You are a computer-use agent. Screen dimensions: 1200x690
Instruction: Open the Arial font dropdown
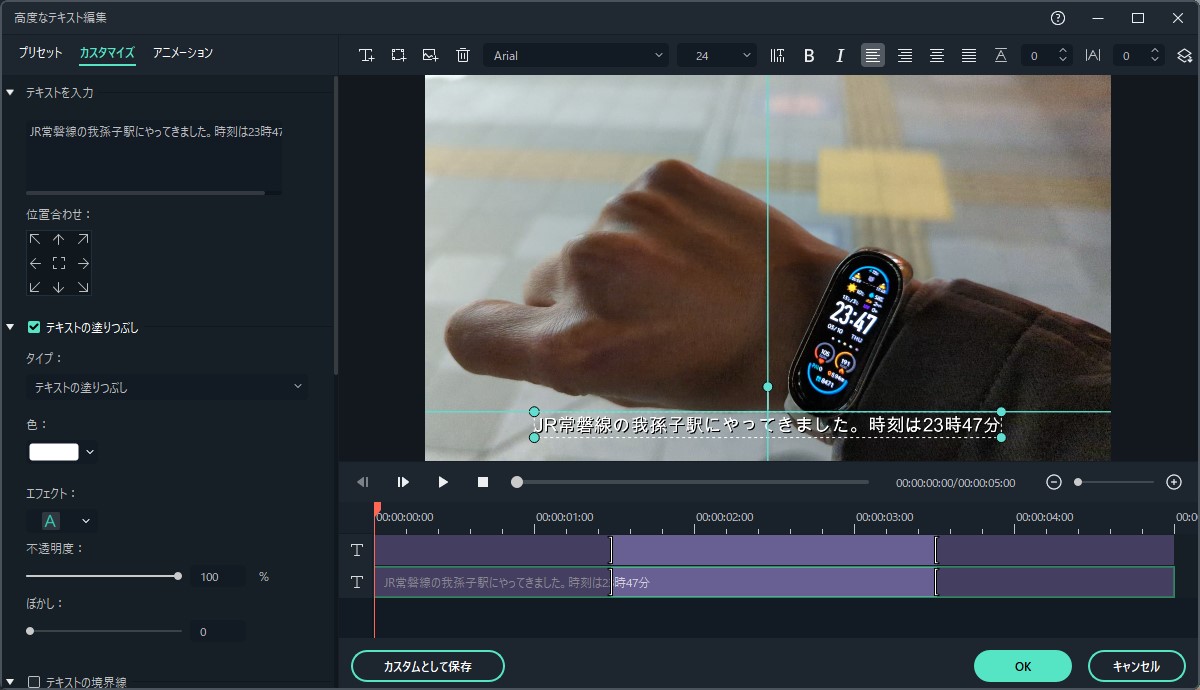(577, 56)
